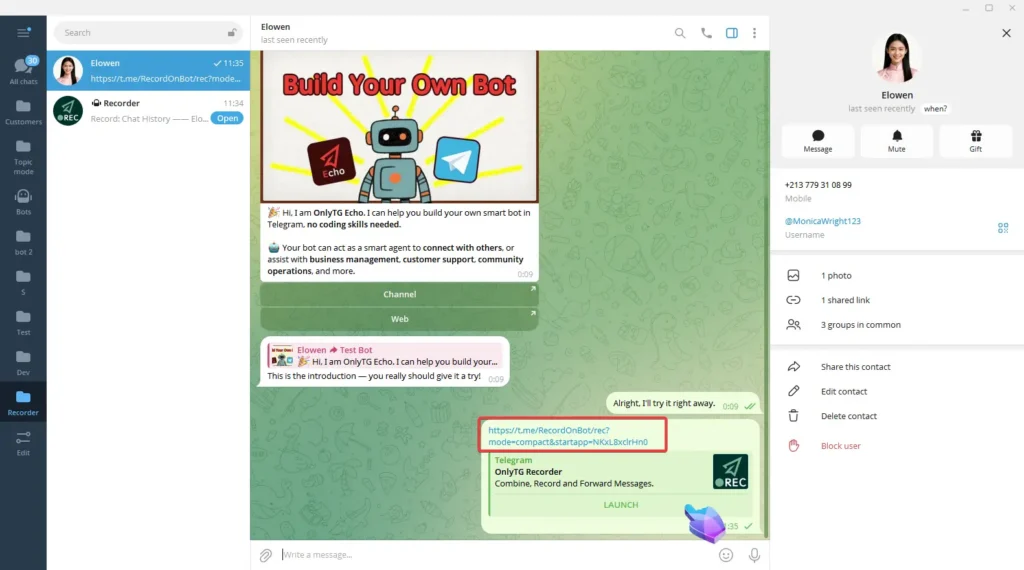Open the hamburger main menu
The width and height of the screenshot is (1024, 570).
[23, 32]
